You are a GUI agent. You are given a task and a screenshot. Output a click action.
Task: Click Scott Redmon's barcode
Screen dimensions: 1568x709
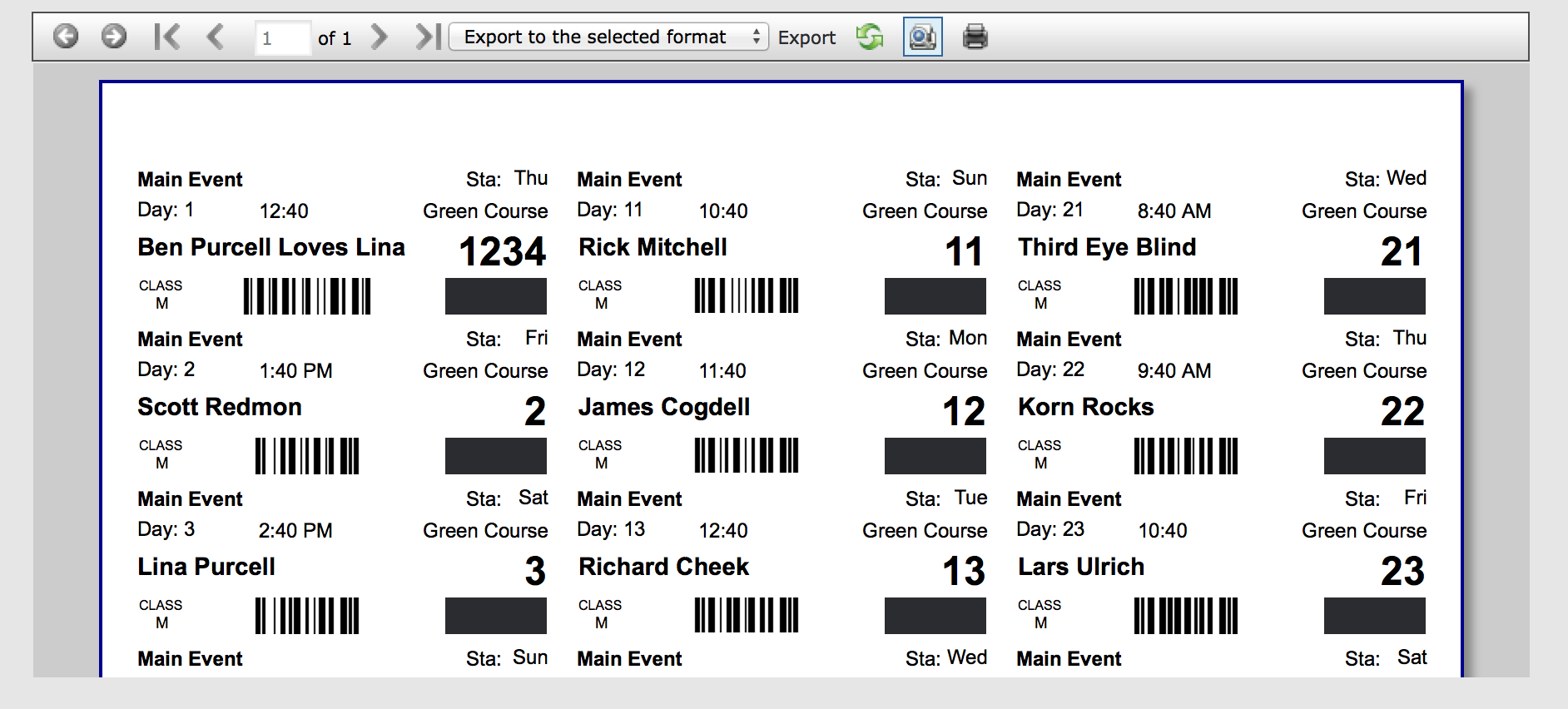[307, 456]
